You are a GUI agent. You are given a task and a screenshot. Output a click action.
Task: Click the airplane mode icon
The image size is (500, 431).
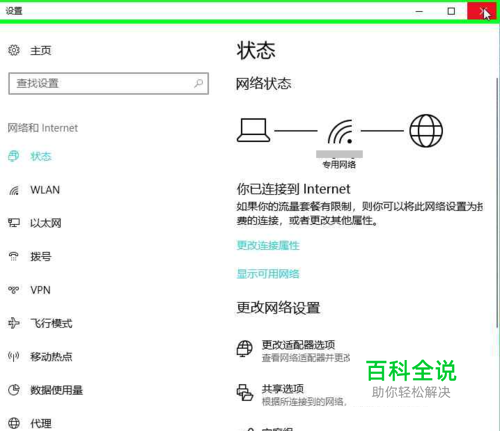pos(14,323)
